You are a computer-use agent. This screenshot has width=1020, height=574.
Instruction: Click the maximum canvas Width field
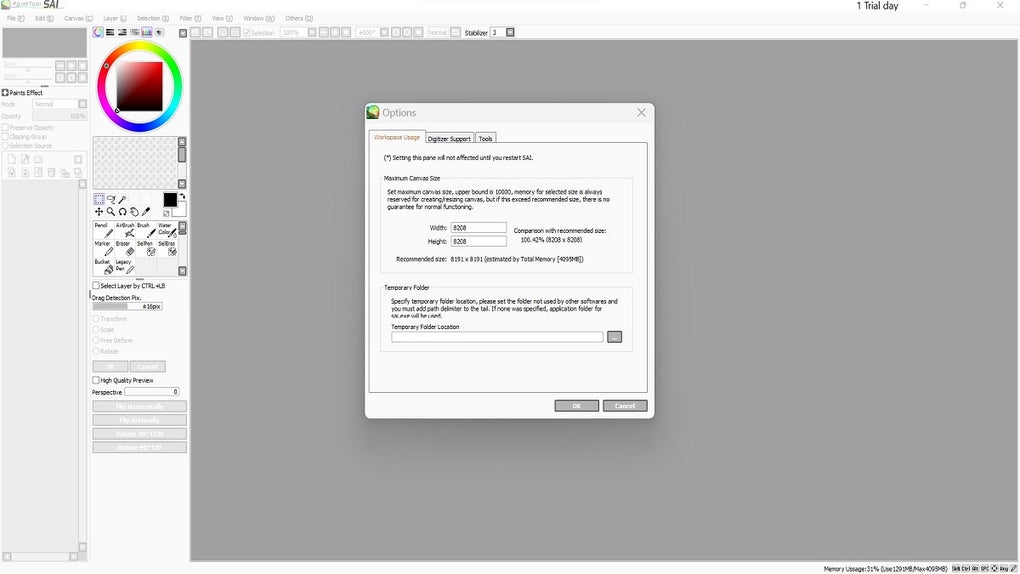tap(478, 228)
